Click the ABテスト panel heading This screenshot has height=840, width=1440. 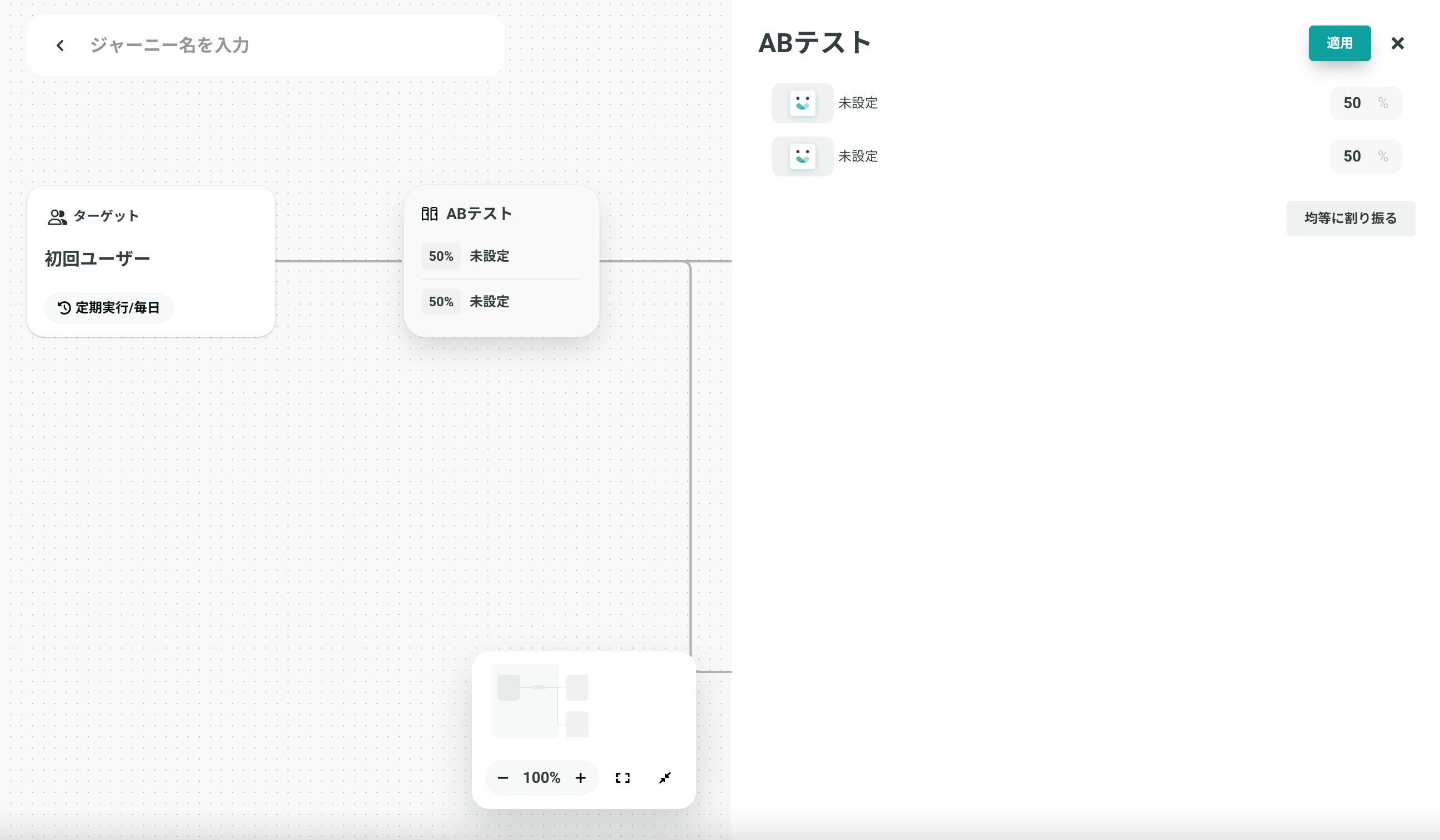click(814, 43)
